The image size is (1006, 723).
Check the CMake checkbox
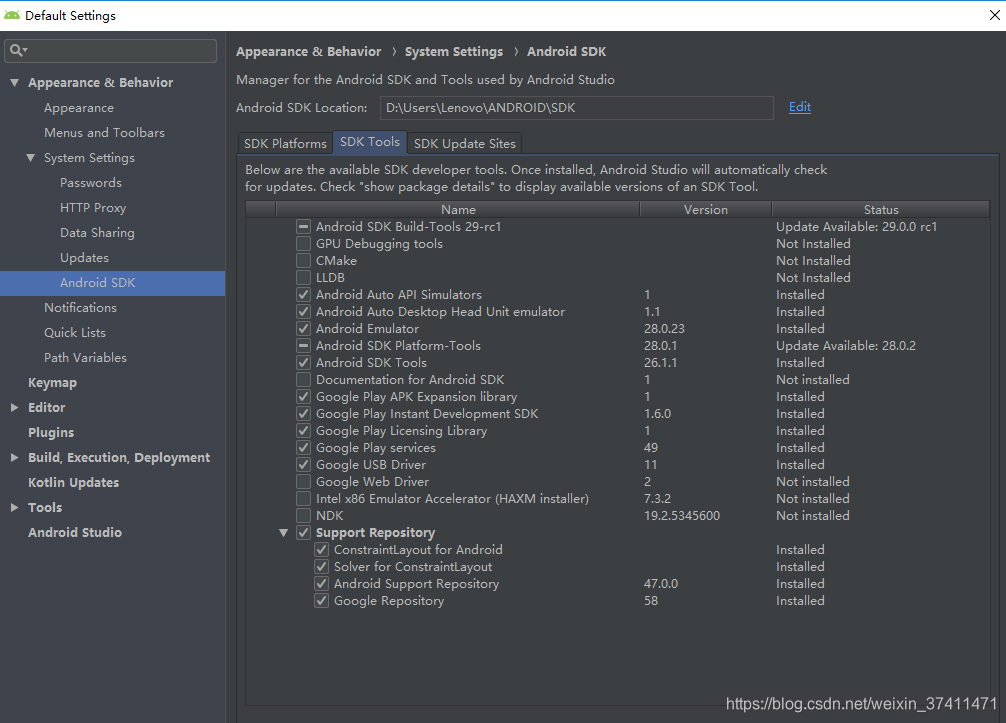click(x=303, y=260)
